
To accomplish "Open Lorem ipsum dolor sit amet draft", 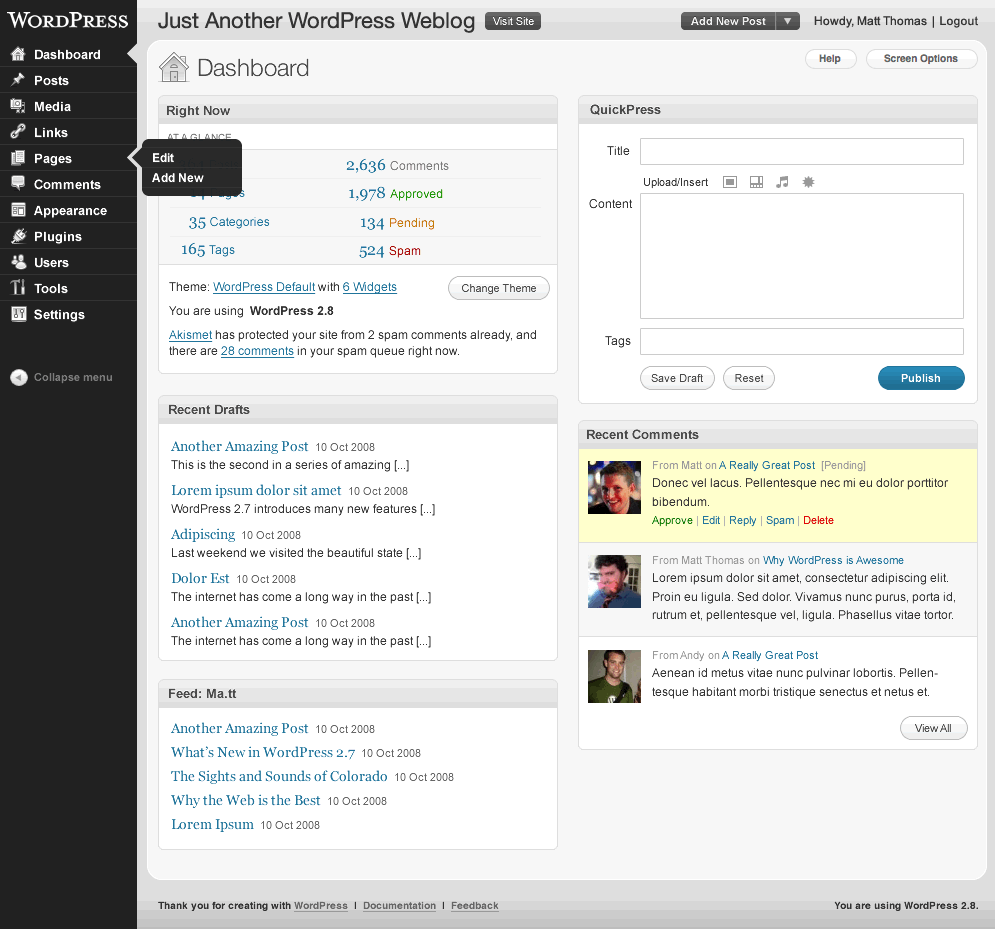I will (x=256, y=491).
